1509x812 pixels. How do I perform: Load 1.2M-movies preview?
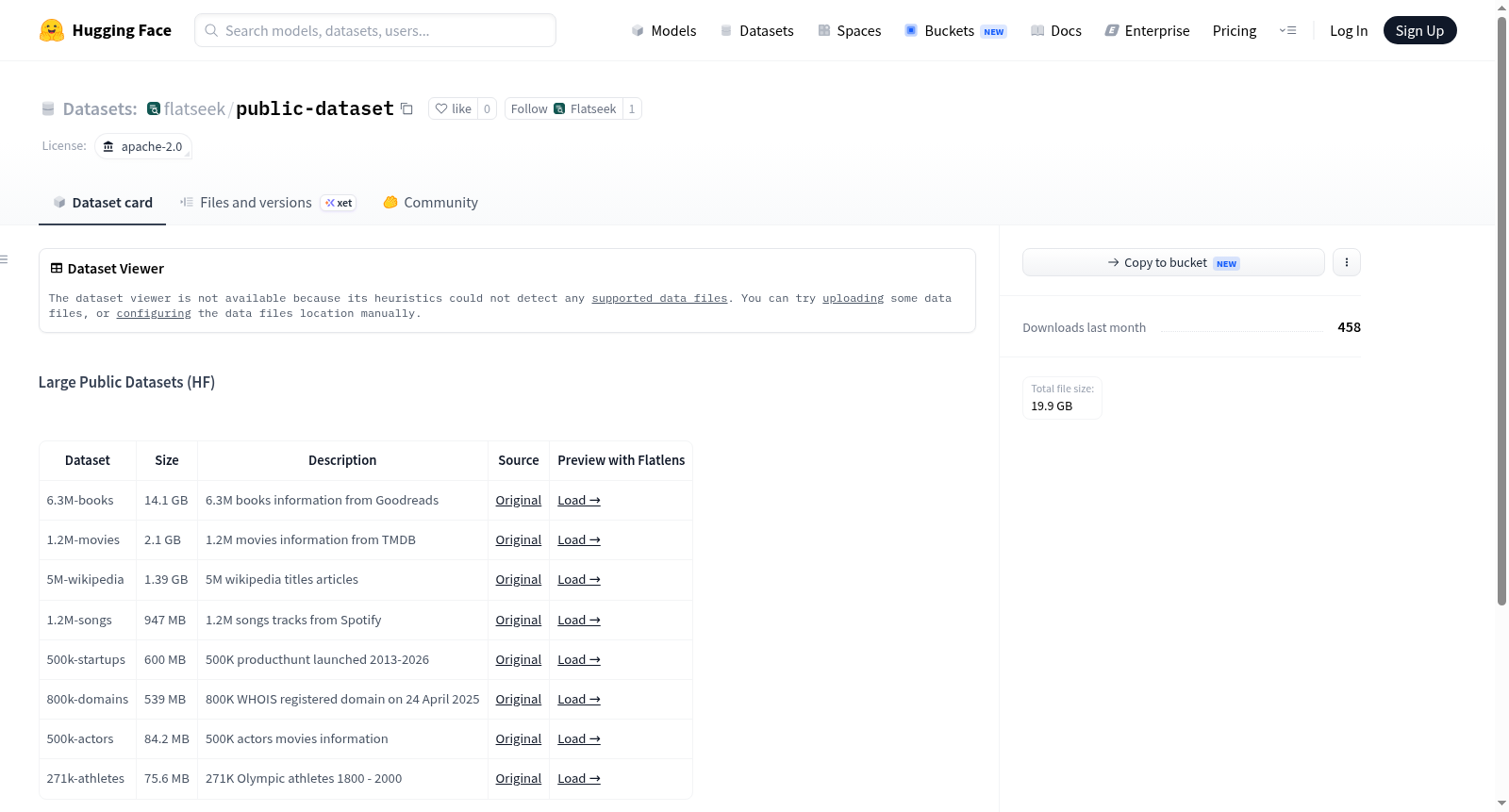[x=579, y=539]
